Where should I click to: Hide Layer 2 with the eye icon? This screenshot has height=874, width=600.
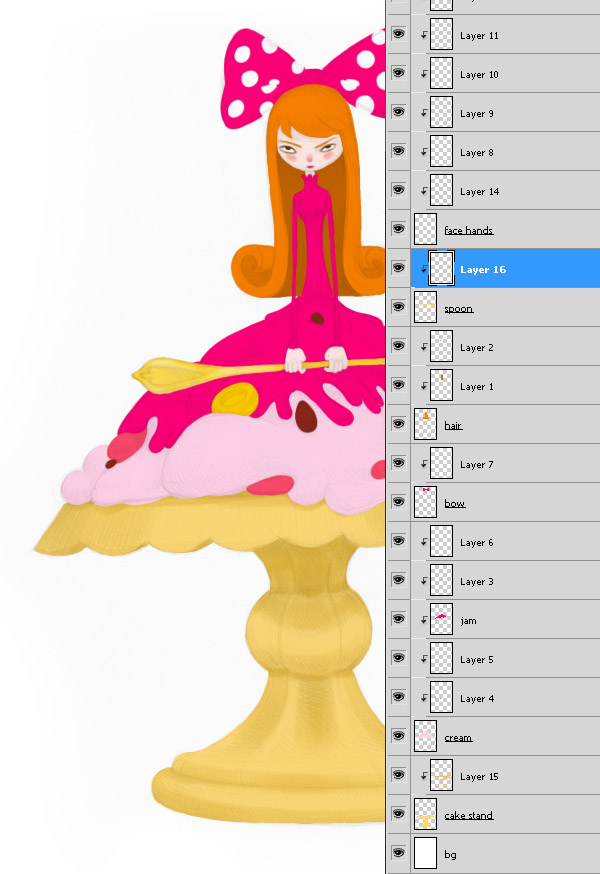[398, 346]
